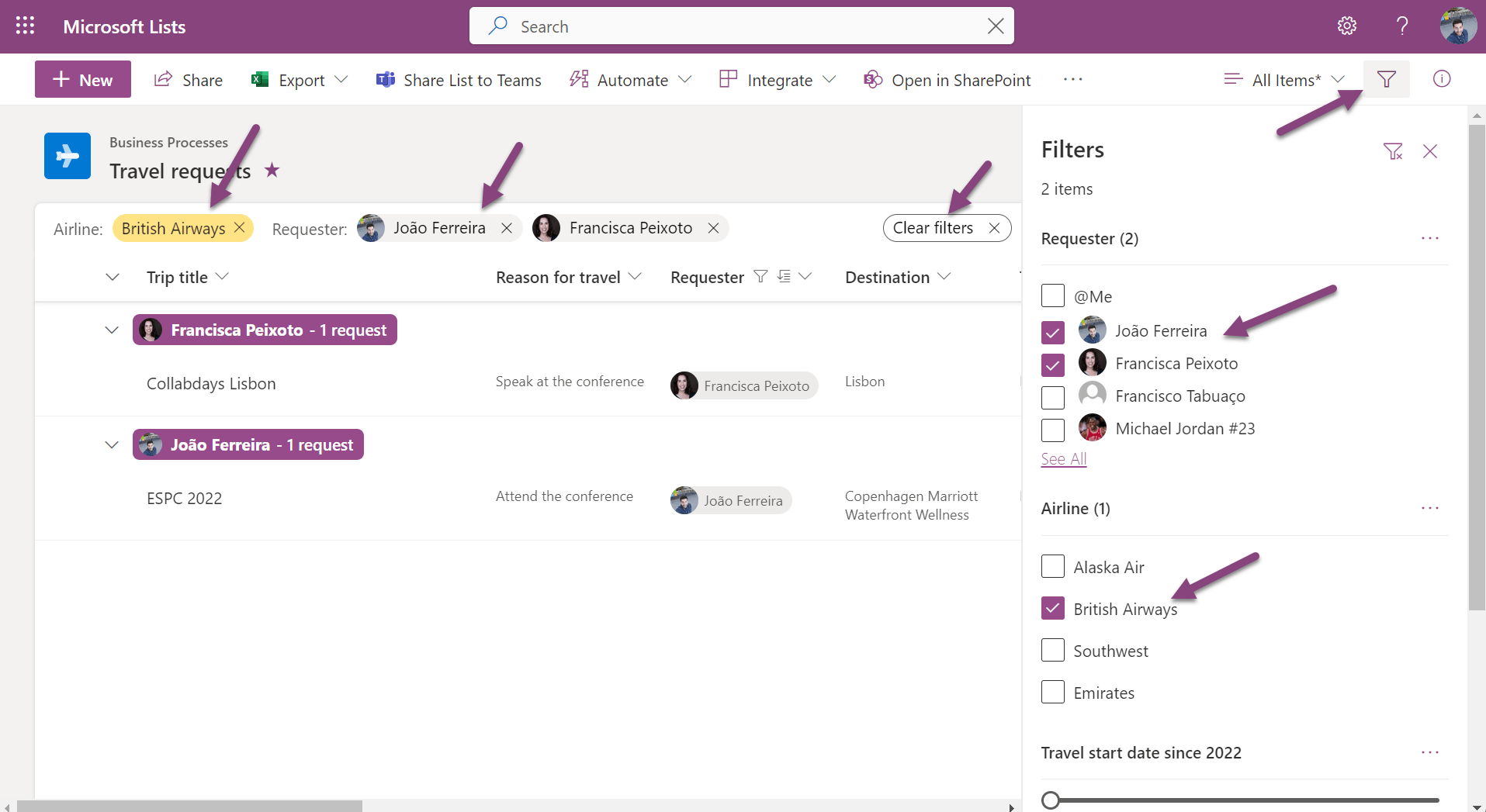1486x812 pixels.
Task: Show more toolbar commands ellipsis
Action: [x=1073, y=79]
